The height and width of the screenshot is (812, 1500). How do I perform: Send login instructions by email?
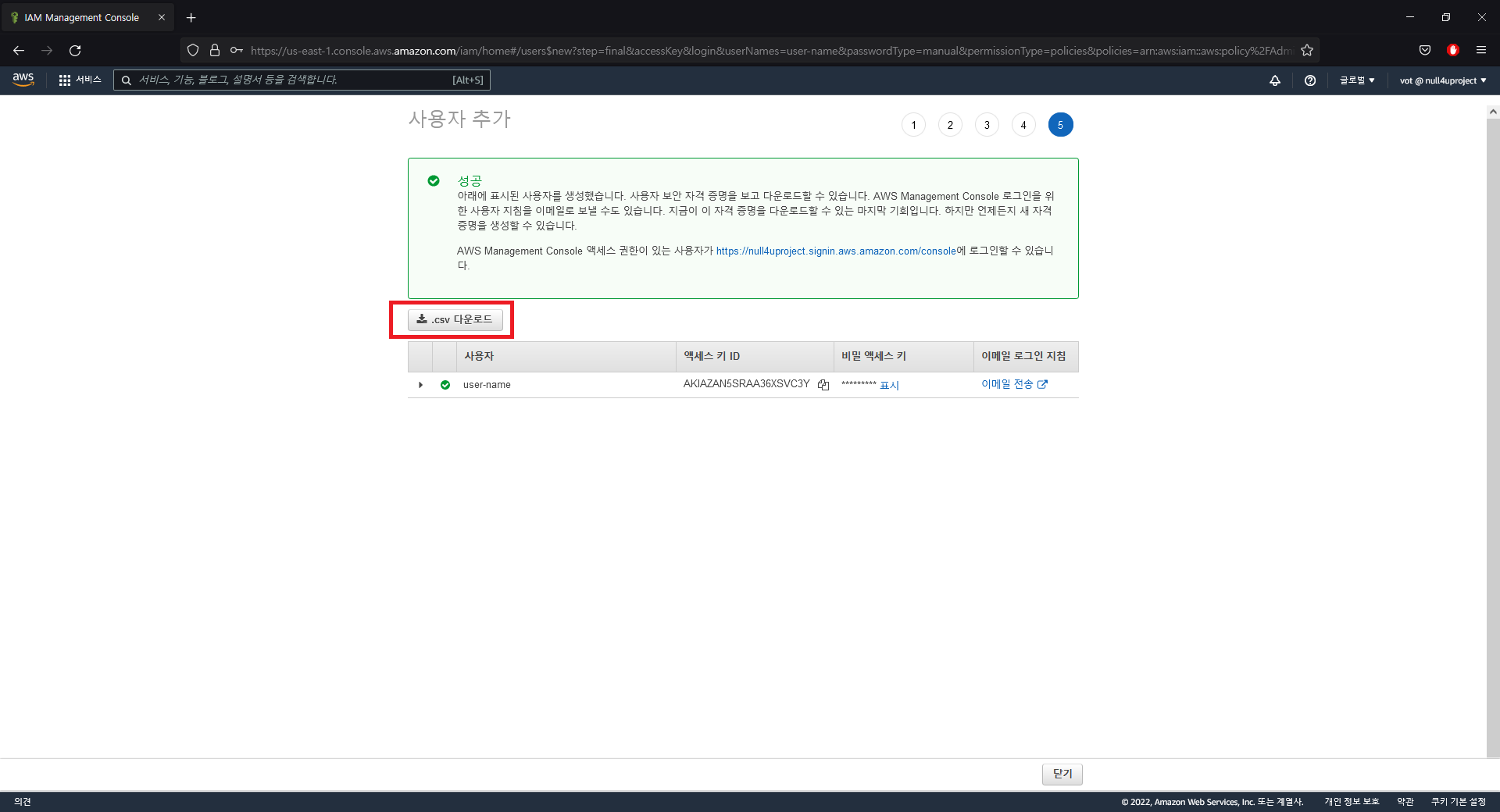click(1014, 384)
